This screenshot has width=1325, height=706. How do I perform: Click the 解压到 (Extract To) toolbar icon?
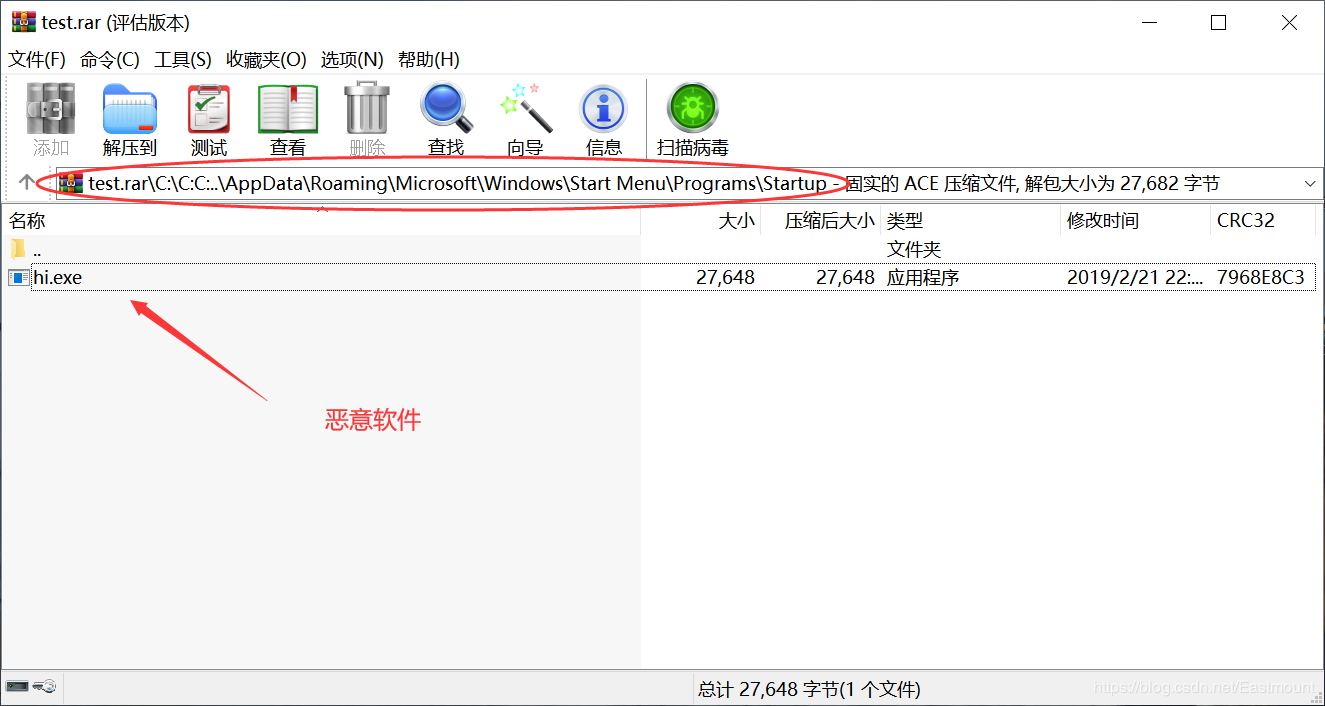129,110
